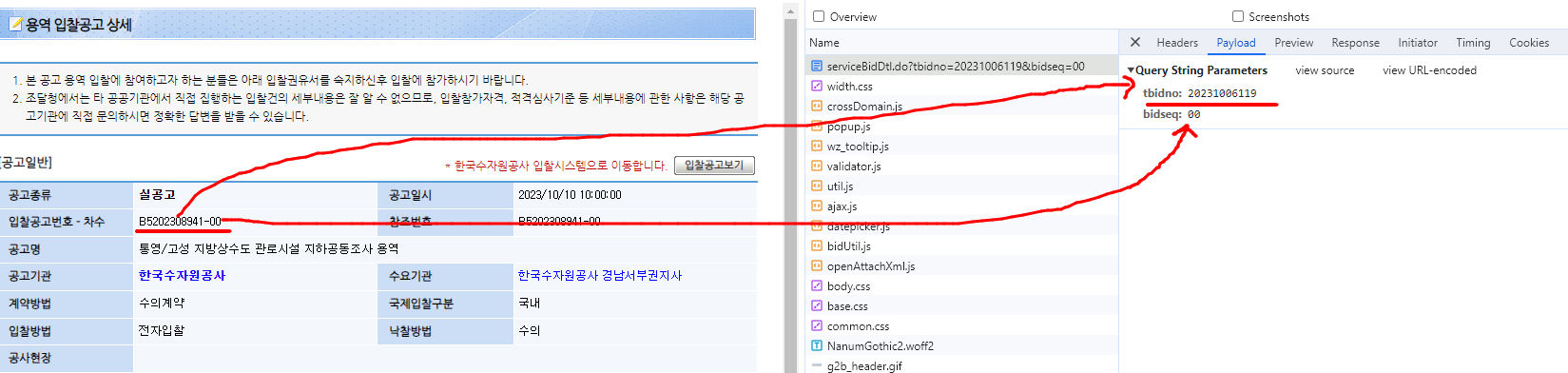Select the g2b_header.gif request
The height and width of the screenshot is (373, 1568).
(x=962, y=366)
